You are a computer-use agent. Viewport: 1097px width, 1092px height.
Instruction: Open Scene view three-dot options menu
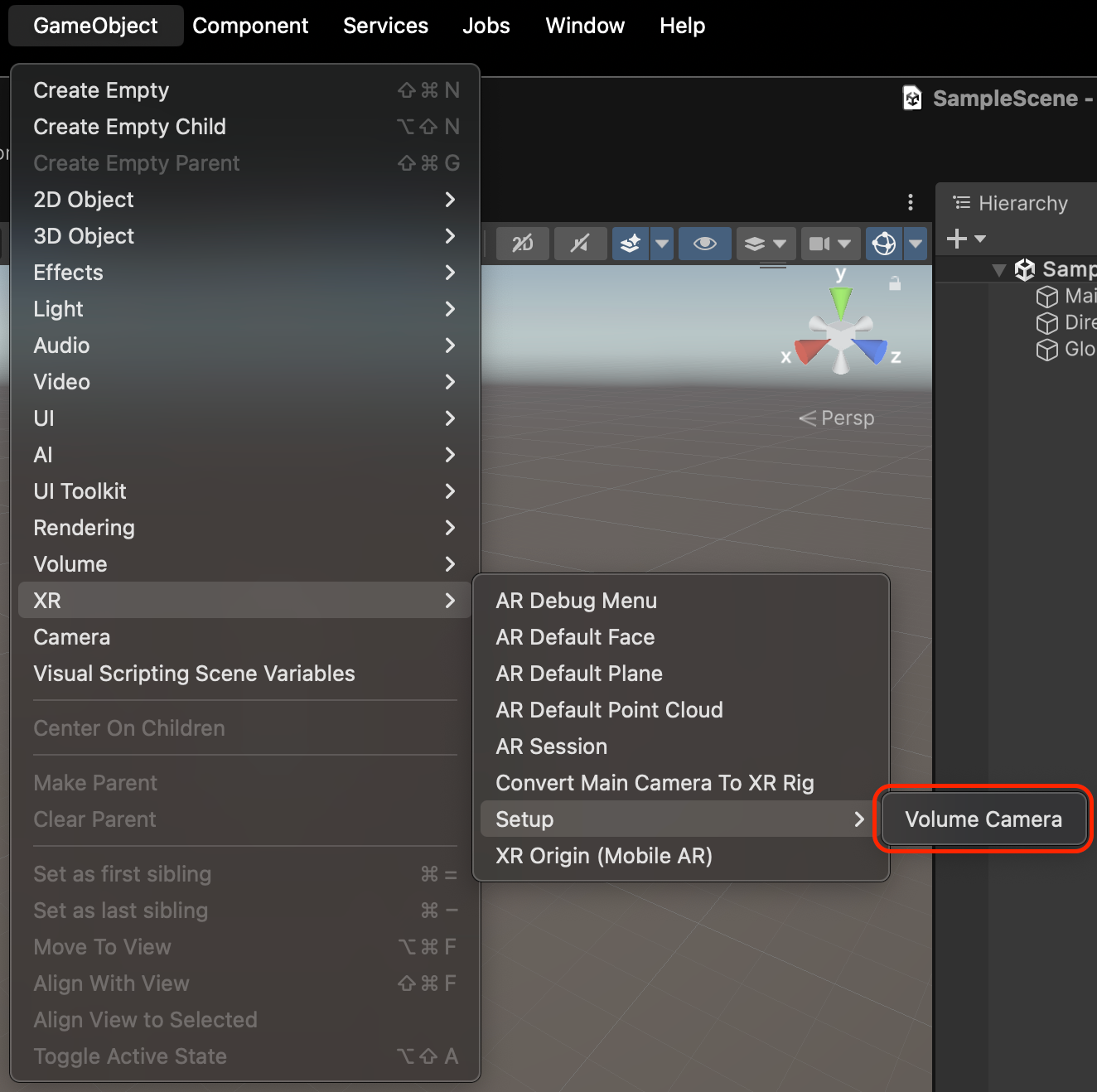(911, 202)
